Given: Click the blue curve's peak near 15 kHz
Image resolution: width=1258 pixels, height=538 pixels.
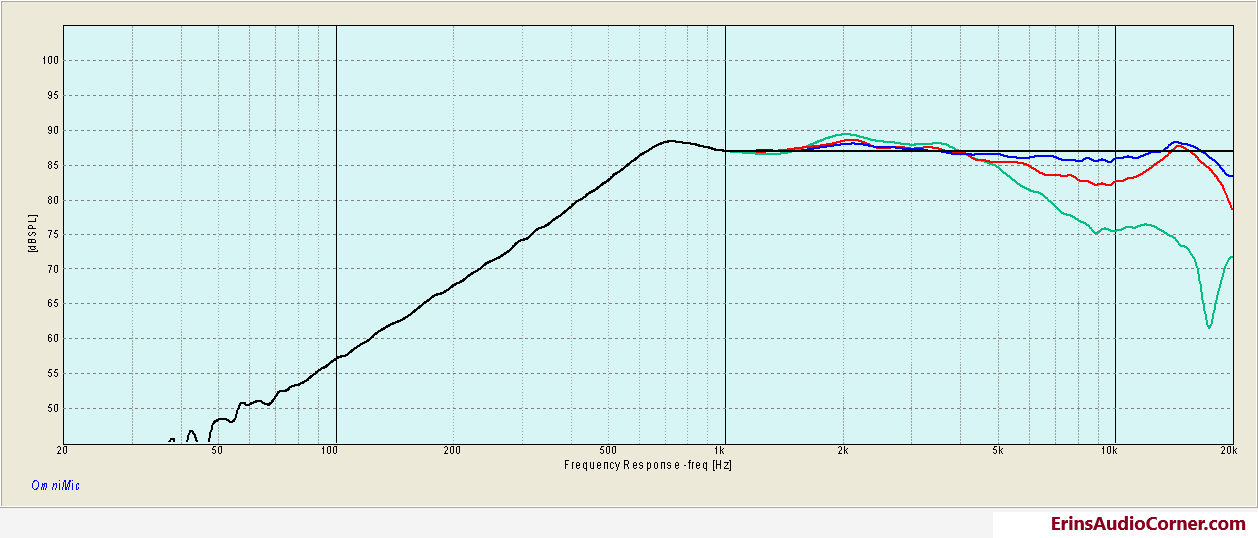Looking at the screenshot, I should pos(1177,142).
